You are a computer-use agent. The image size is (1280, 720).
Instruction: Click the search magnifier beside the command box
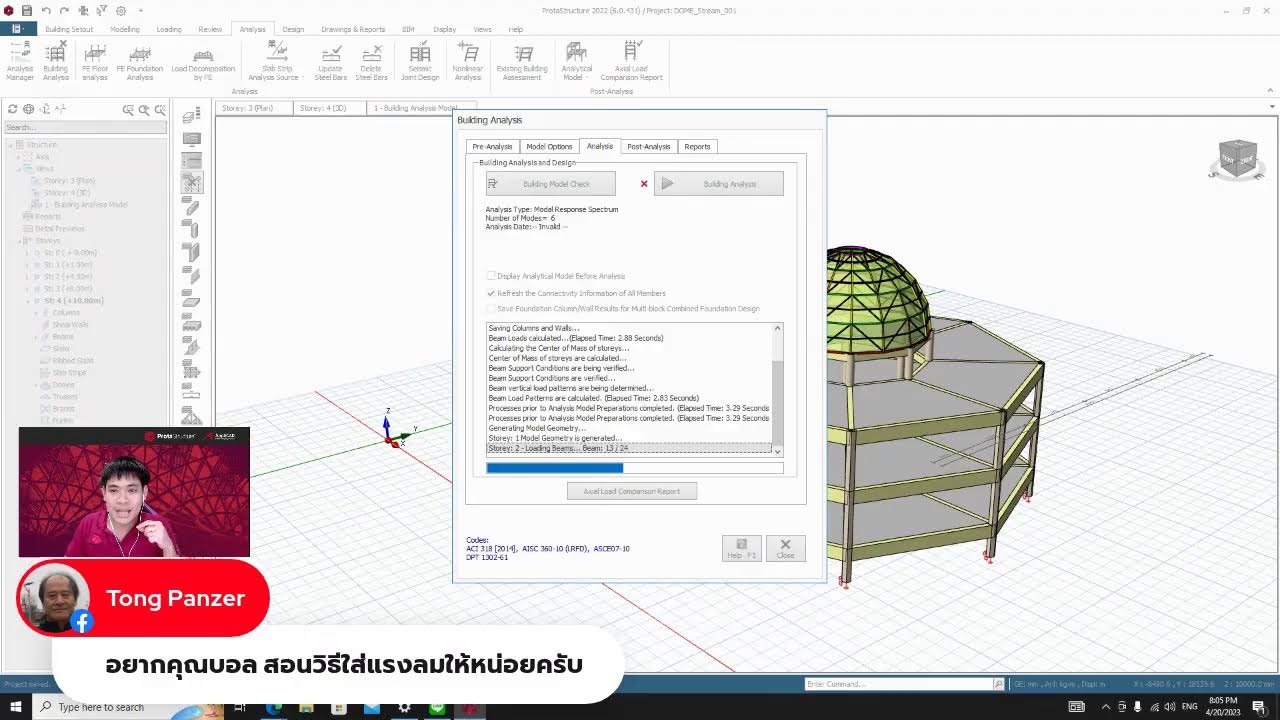coord(998,684)
